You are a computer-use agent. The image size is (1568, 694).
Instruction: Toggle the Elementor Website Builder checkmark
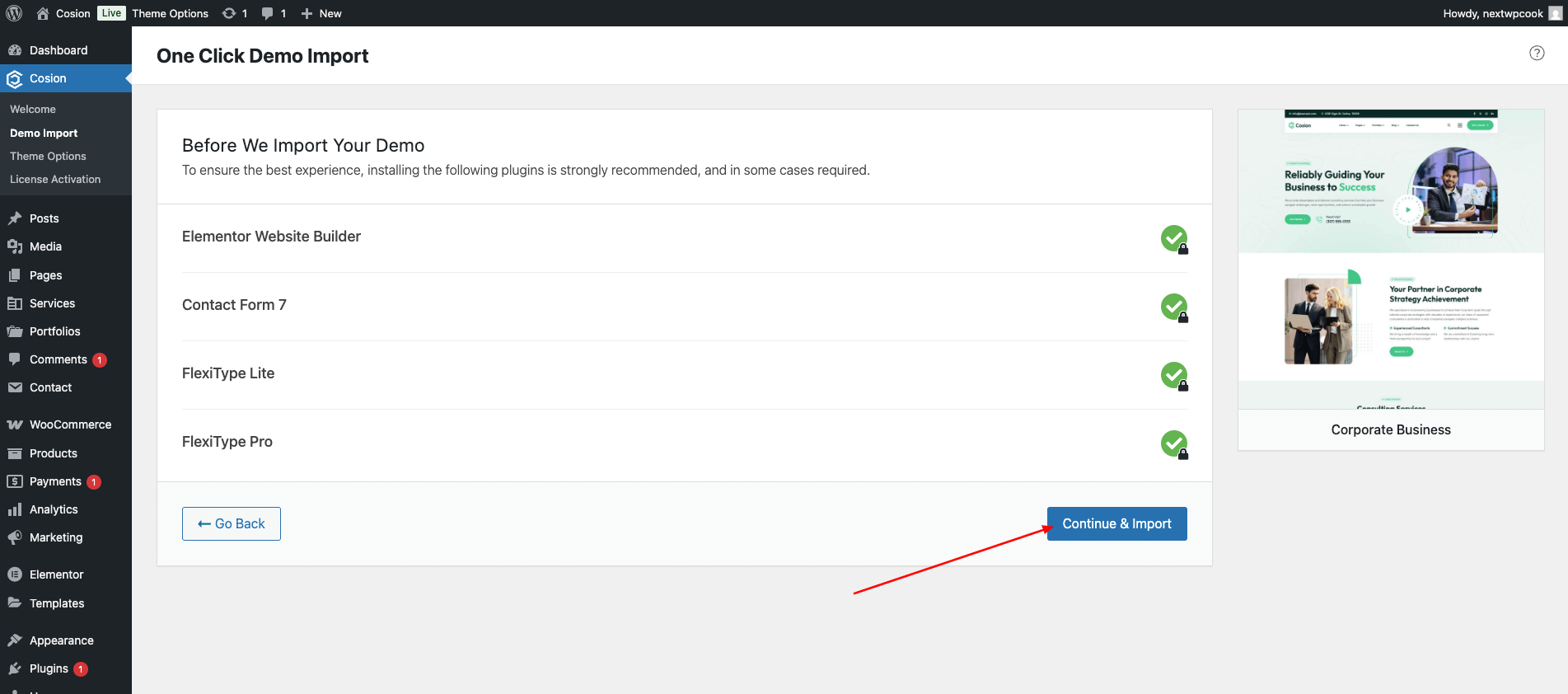1174,238
